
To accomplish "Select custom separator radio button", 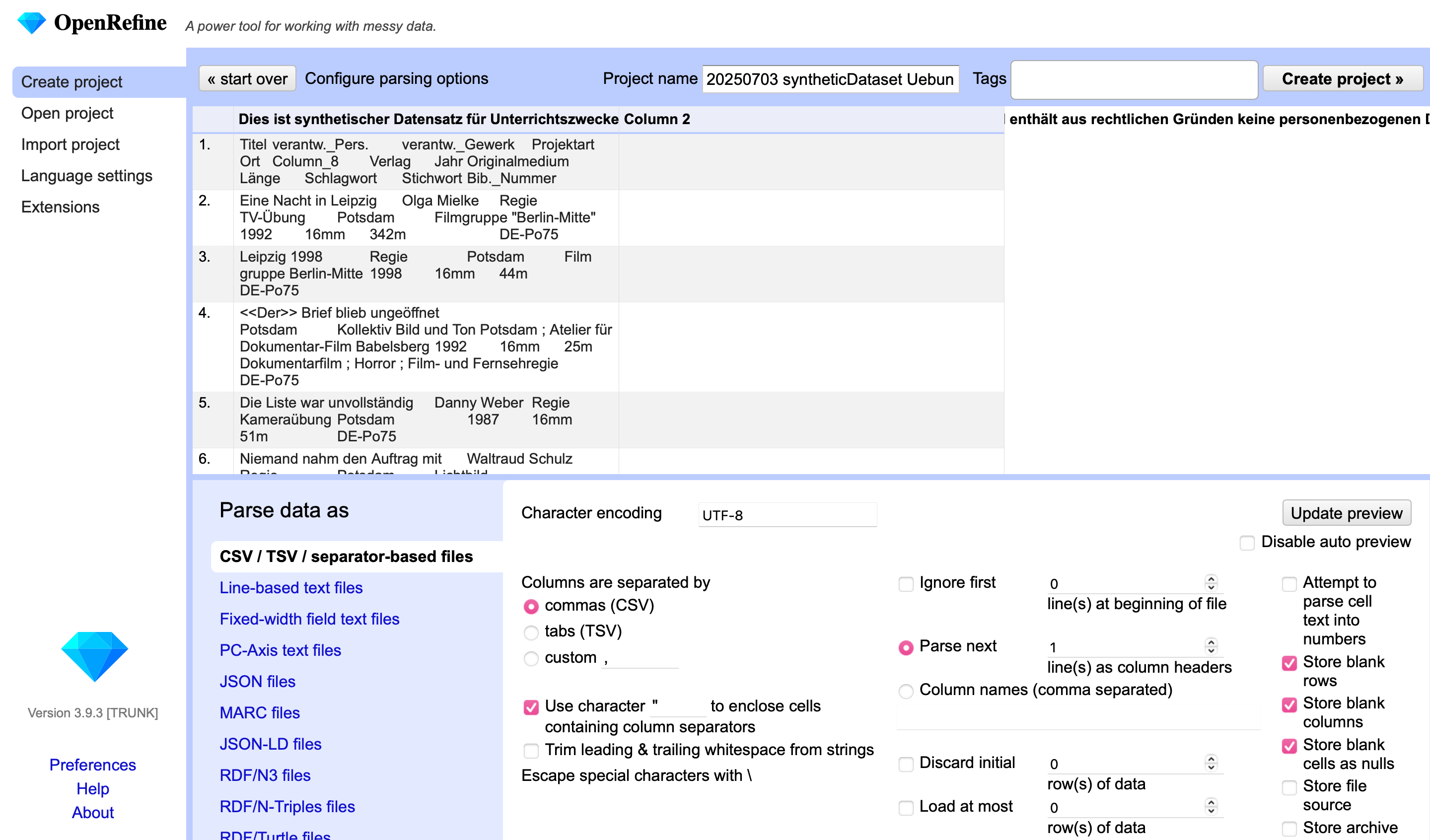I will coord(531,658).
